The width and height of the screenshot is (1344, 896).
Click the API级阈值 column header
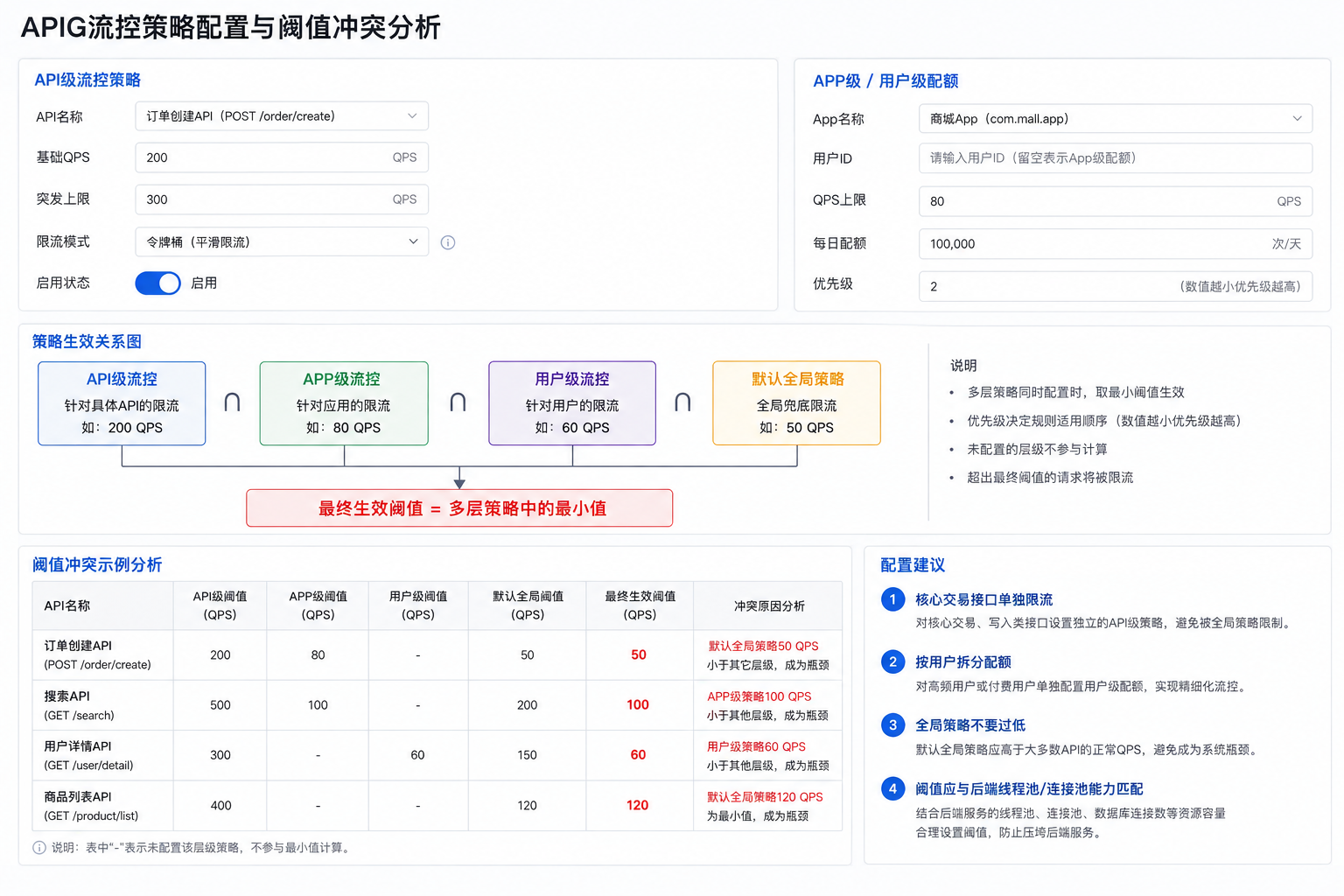[220, 605]
